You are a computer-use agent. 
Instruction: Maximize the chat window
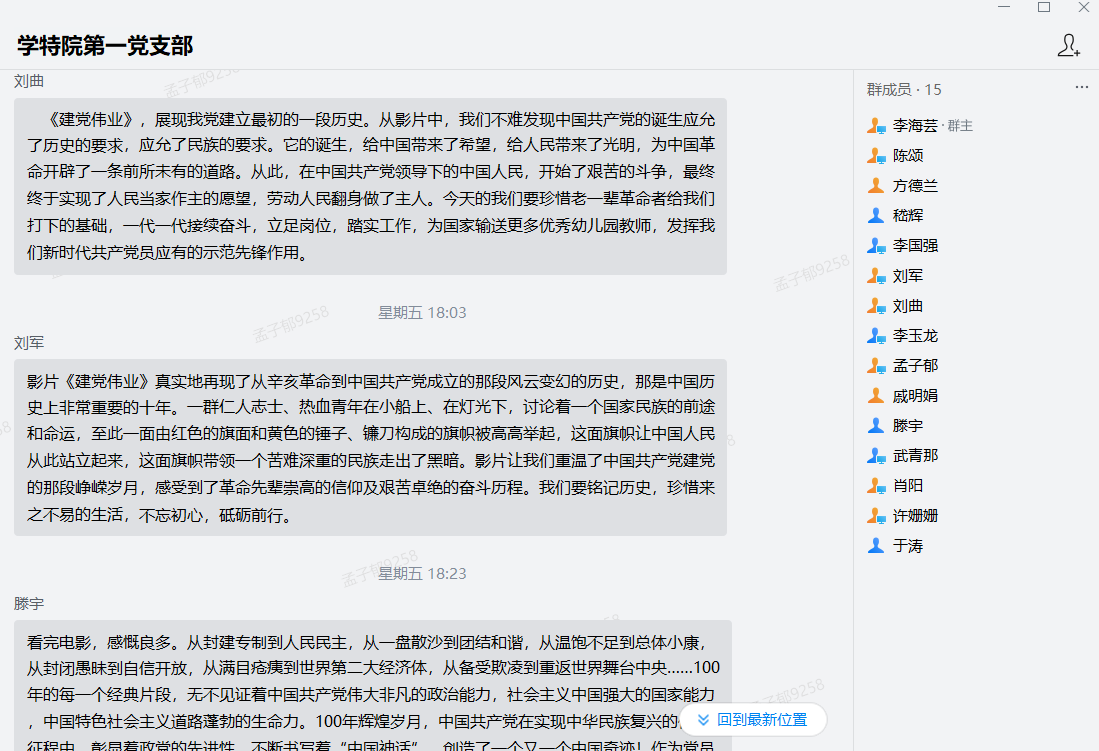1044,7
